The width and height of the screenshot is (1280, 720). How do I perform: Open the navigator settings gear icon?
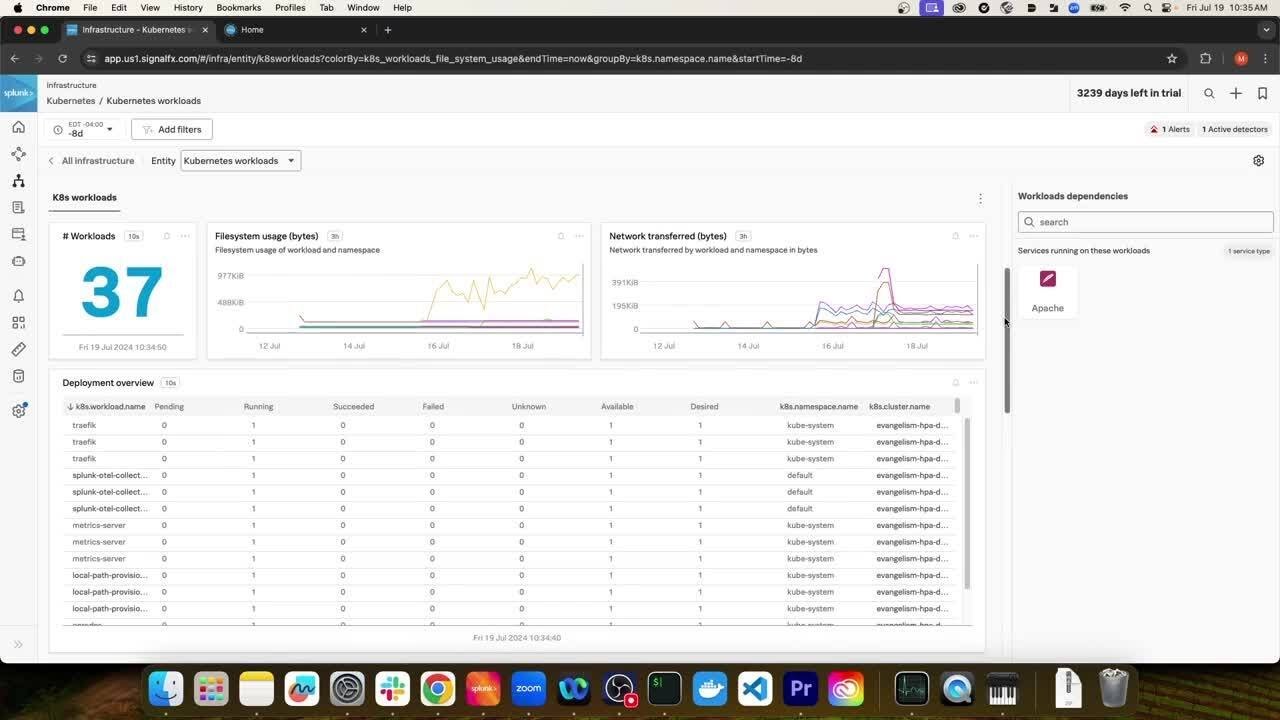[x=1258, y=160]
